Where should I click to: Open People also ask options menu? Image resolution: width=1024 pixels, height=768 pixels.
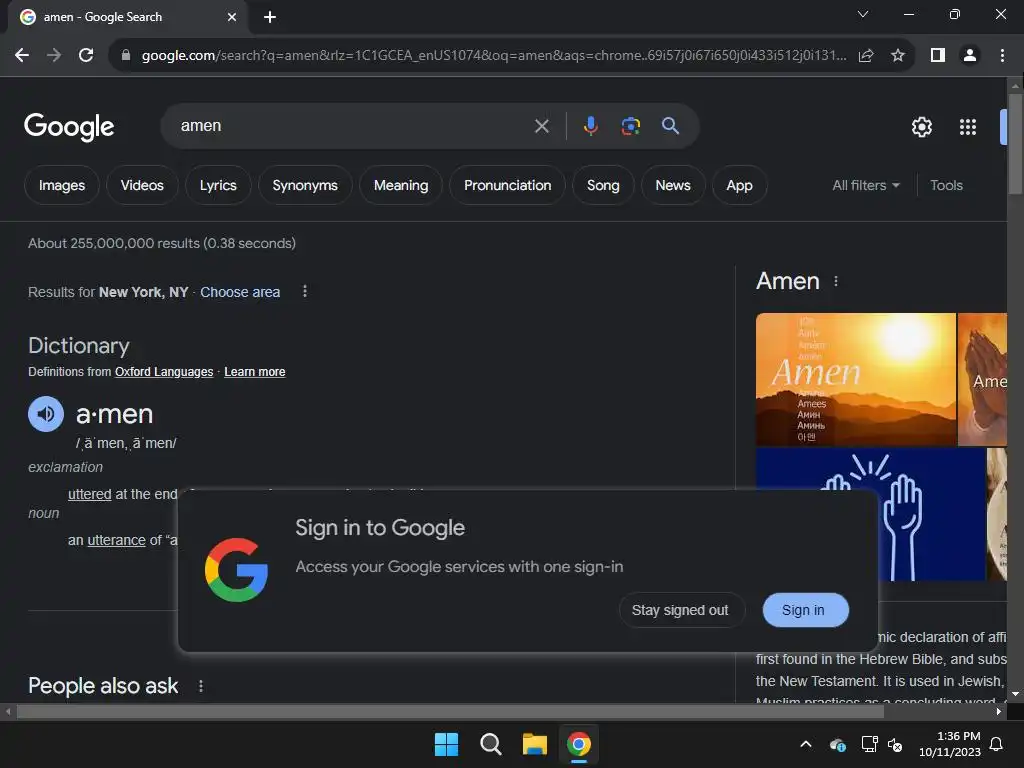pyautogui.click(x=201, y=686)
